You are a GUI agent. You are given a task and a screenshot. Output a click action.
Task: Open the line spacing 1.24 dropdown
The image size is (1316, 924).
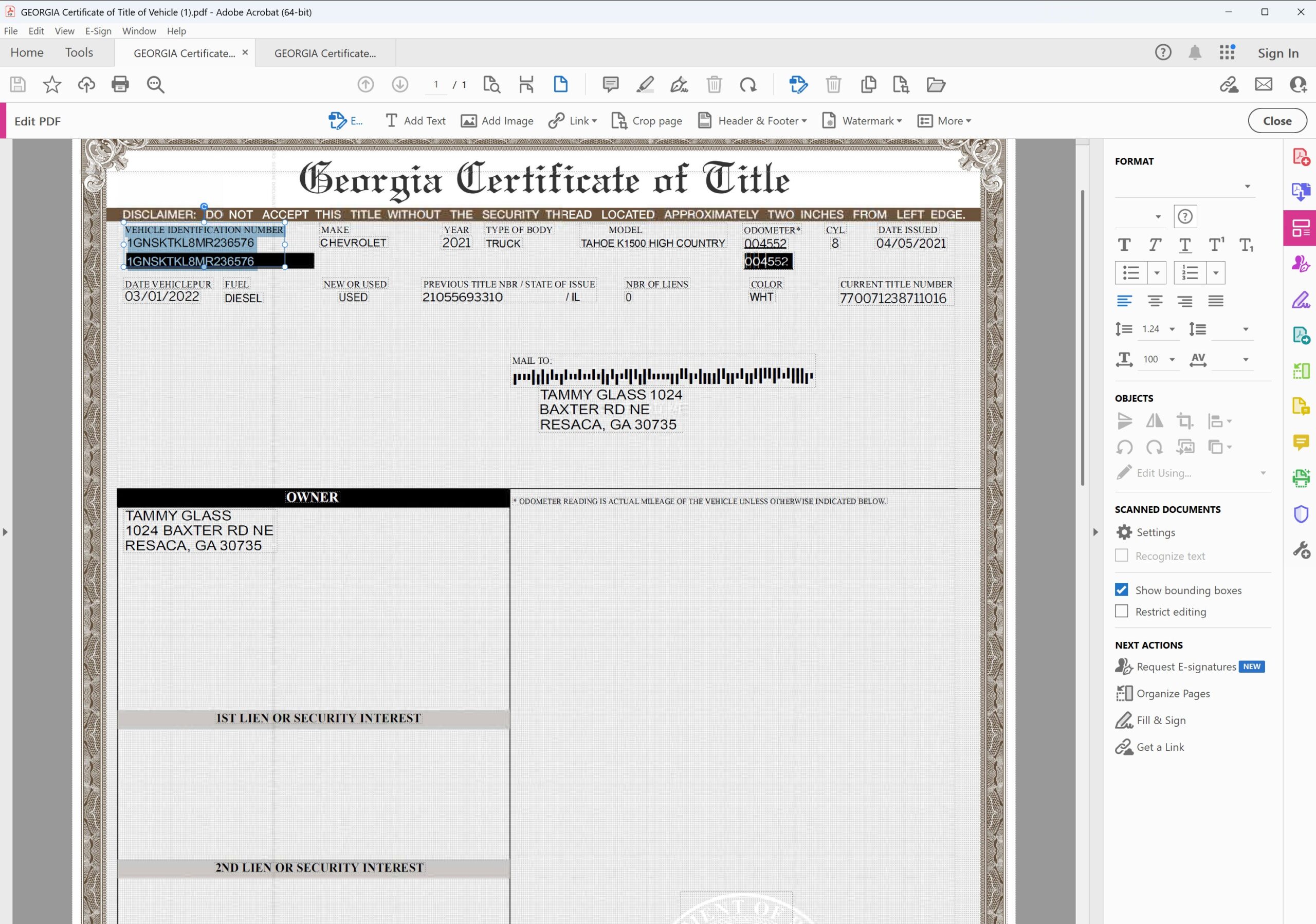tap(1172, 329)
